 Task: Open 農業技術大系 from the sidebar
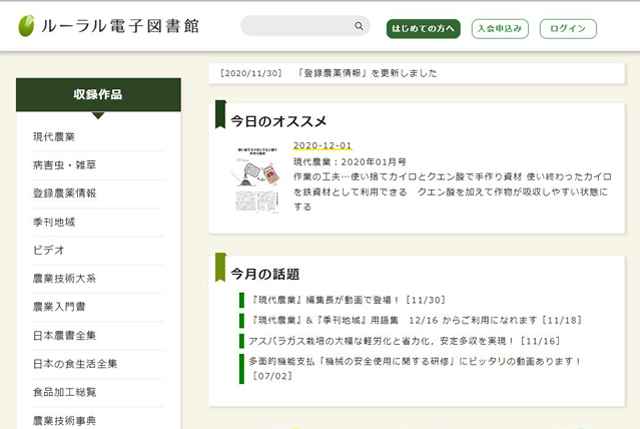(x=64, y=278)
